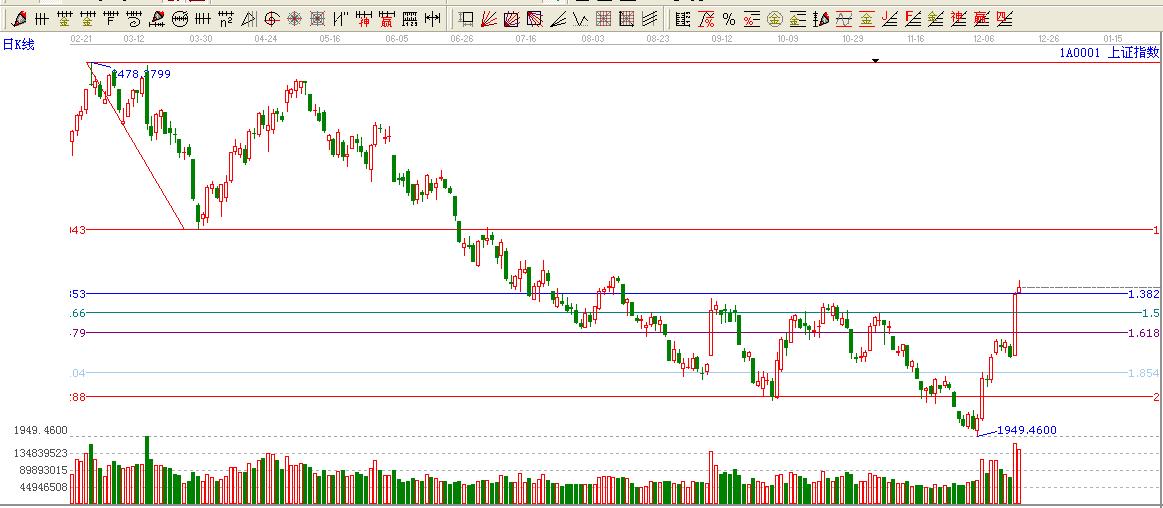Click the 1A0001 上证指数 stock name
1163x508 pixels.
coord(1109,53)
